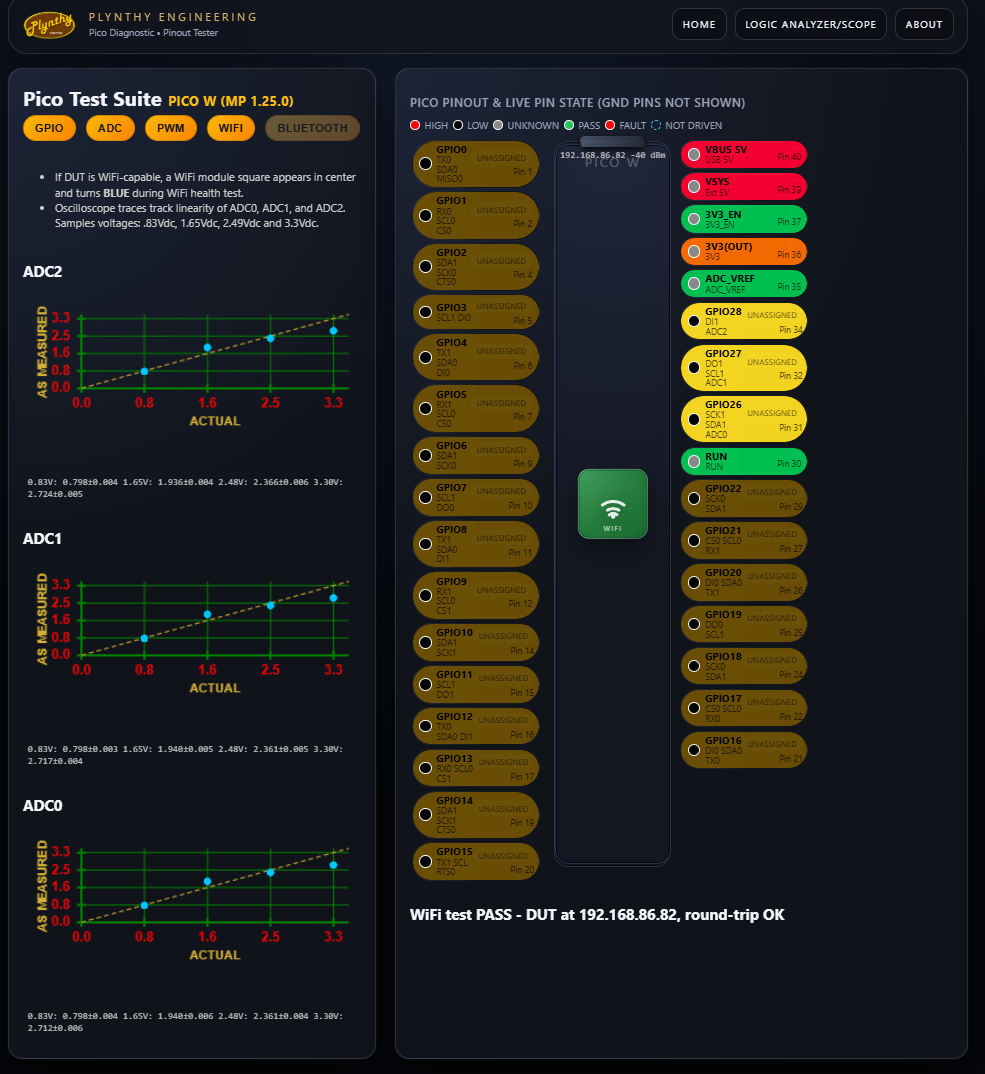Screen dimensions: 985x1074
Task: Click the green PASS legend dot
Action: (569, 125)
